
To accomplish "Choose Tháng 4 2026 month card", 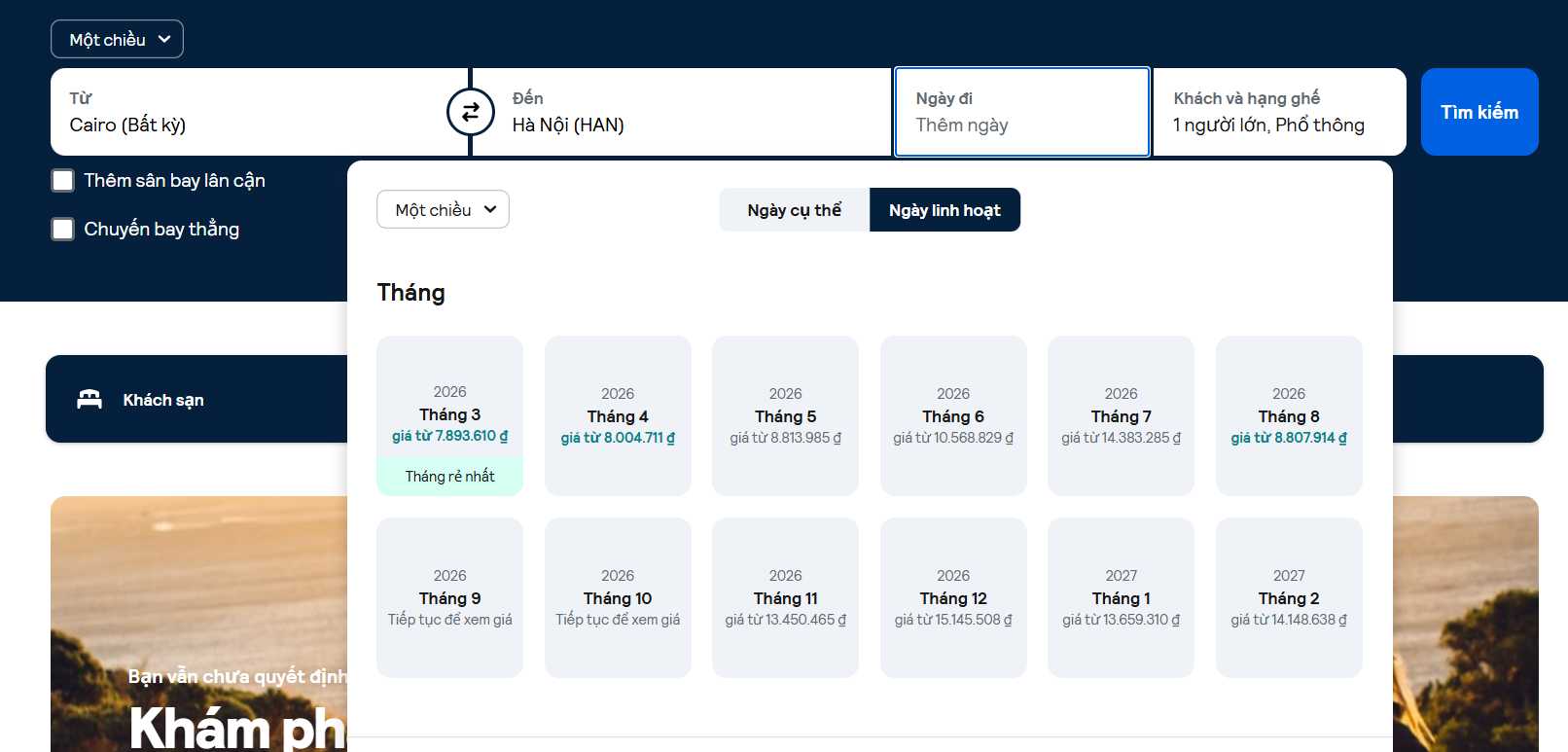I will 618,415.
